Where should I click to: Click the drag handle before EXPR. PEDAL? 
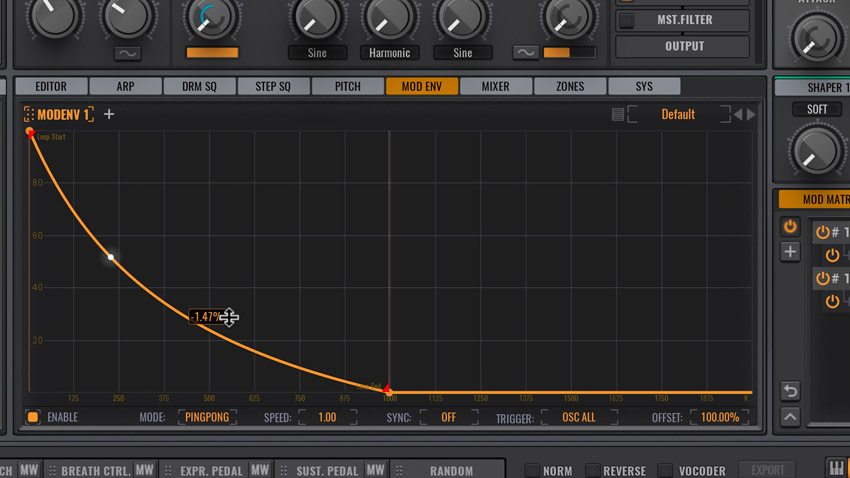(169, 470)
